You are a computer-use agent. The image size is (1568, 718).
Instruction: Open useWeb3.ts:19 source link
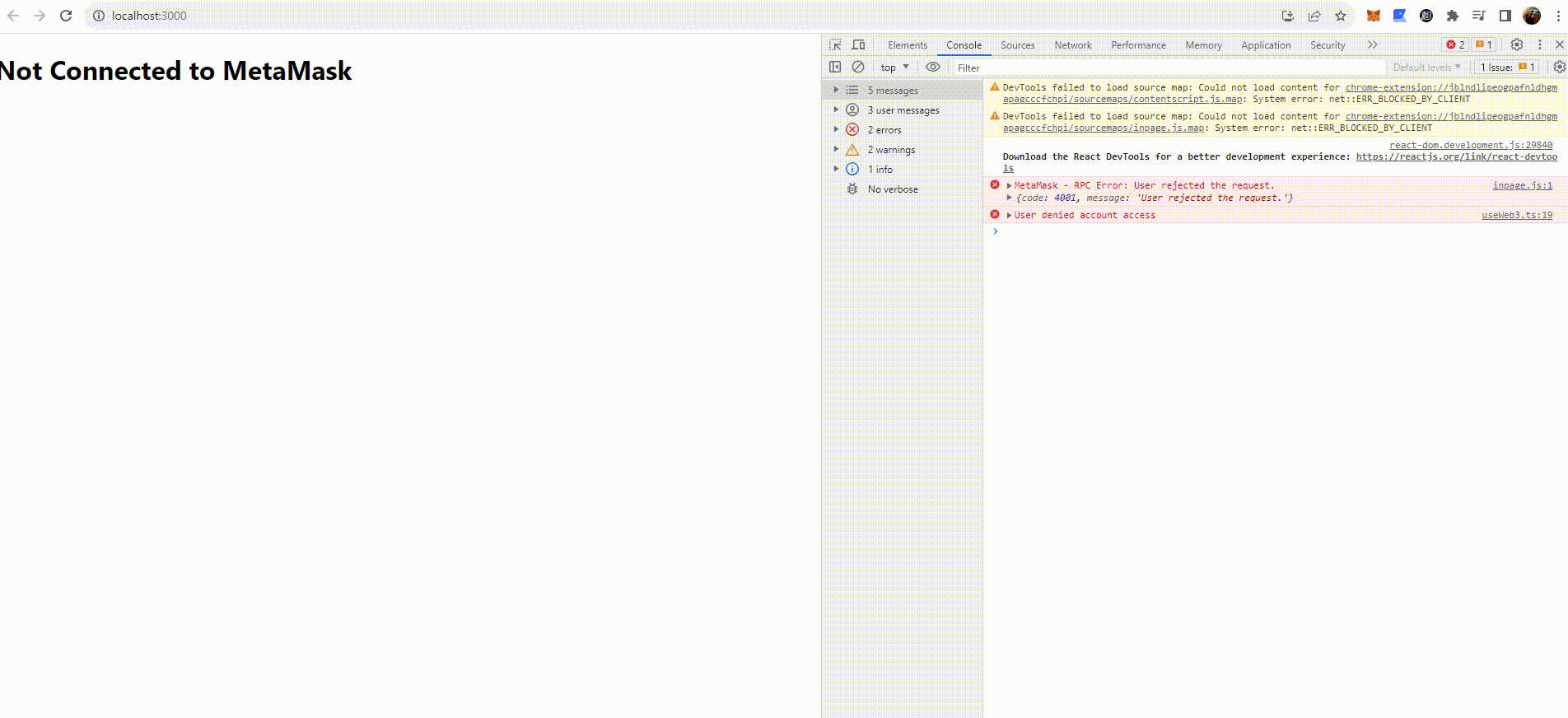point(1517,215)
